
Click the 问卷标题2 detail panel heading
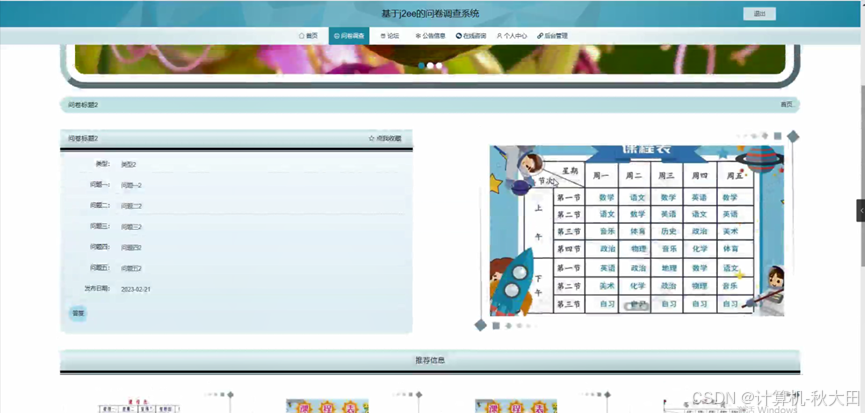coord(83,138)
